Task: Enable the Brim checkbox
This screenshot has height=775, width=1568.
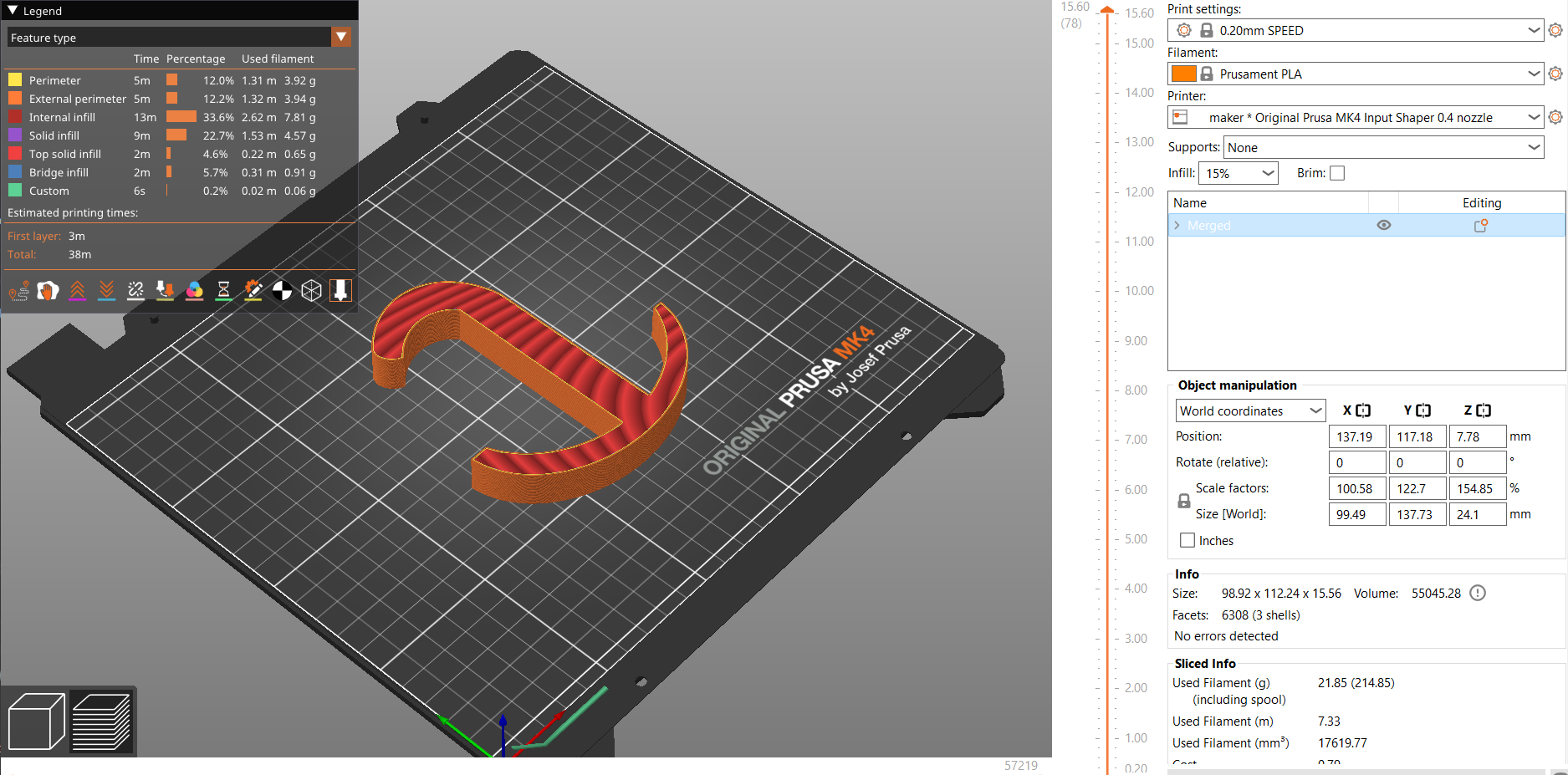Action: tap(1337, 173)
